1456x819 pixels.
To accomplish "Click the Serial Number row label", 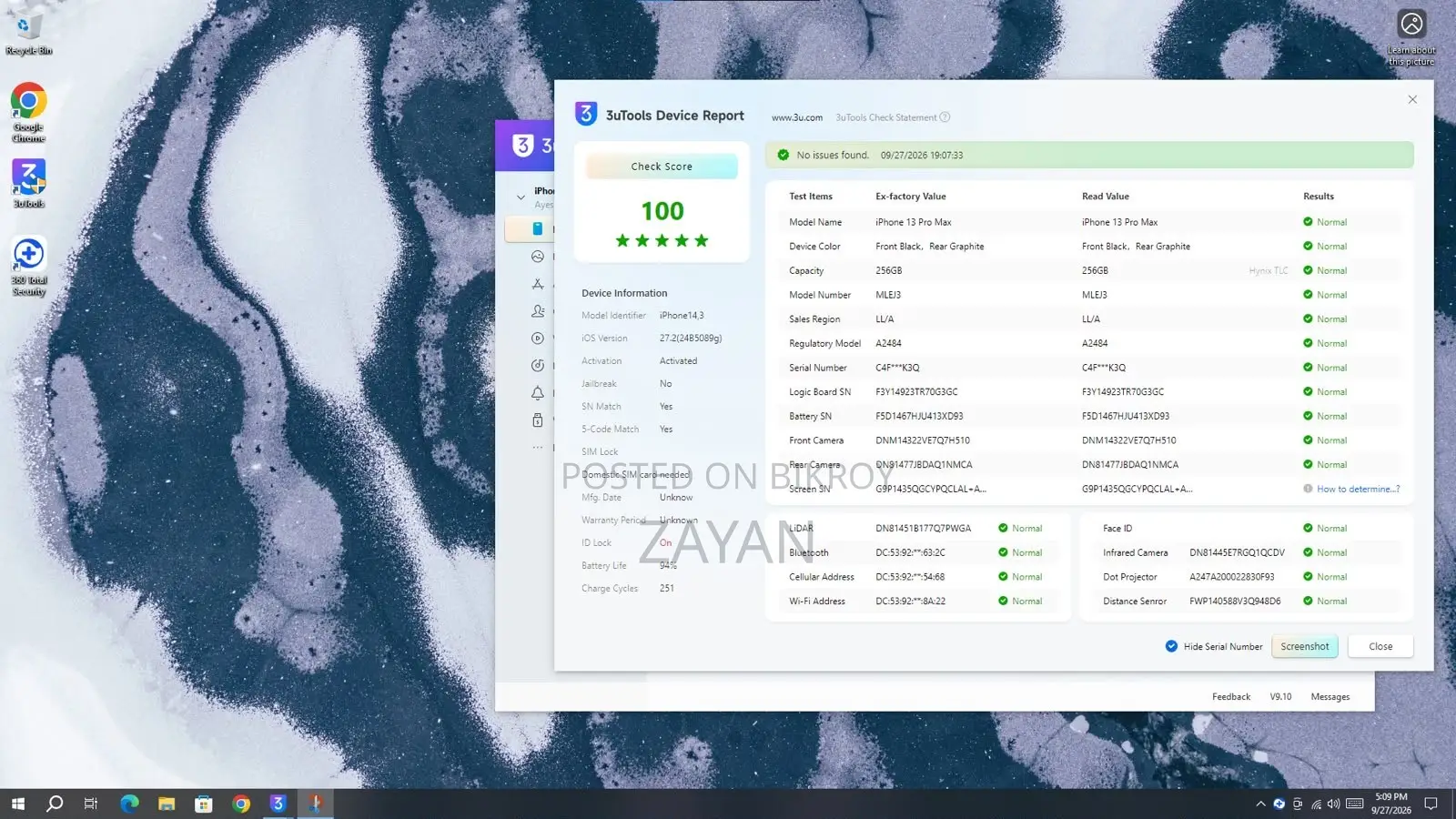I will (818, 368).
